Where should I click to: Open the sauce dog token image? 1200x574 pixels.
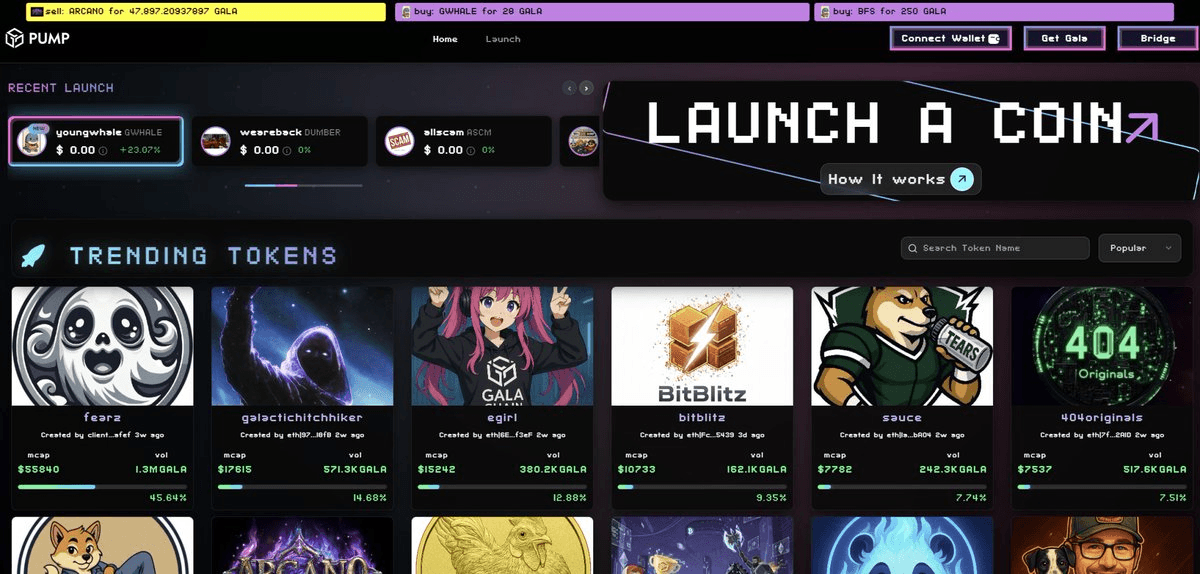902,346
